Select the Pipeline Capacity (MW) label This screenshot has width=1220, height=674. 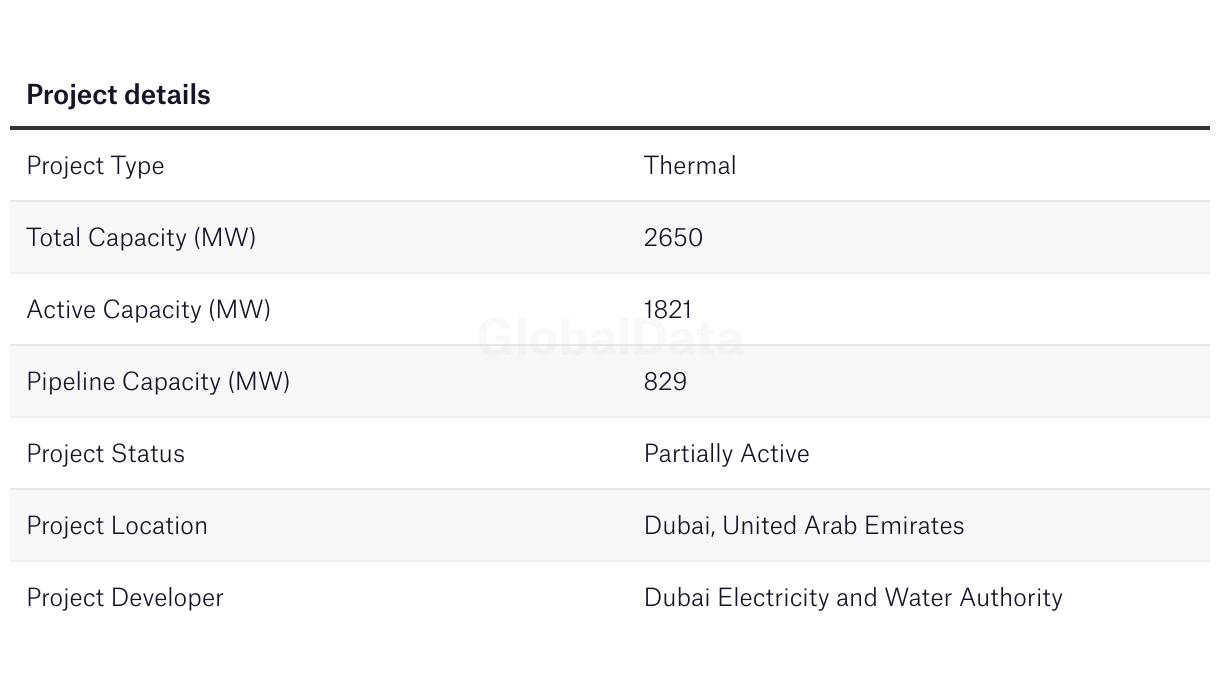(x=158, y=382)
